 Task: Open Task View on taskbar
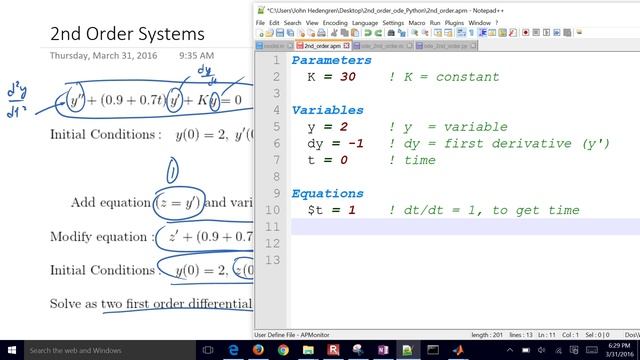tap(208, 350)
